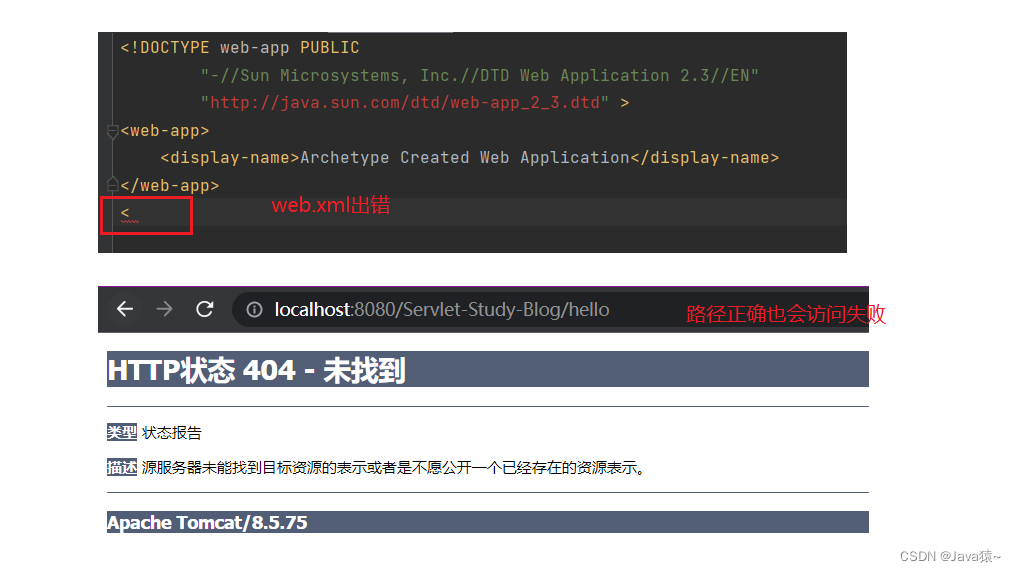Click the closing </web-app> tag
Image resolution: width=1016 pixels, height=572 pixels.
point(170,186)
